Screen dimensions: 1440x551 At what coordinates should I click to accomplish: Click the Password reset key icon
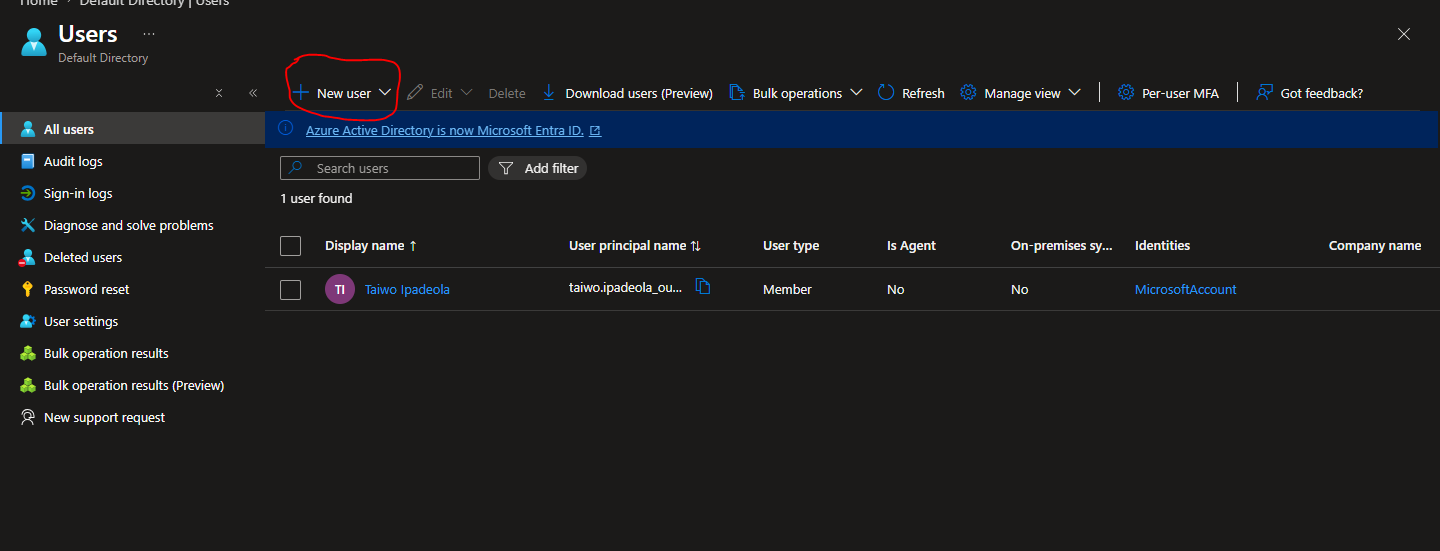pyautogui.click(x=28, y=289)
